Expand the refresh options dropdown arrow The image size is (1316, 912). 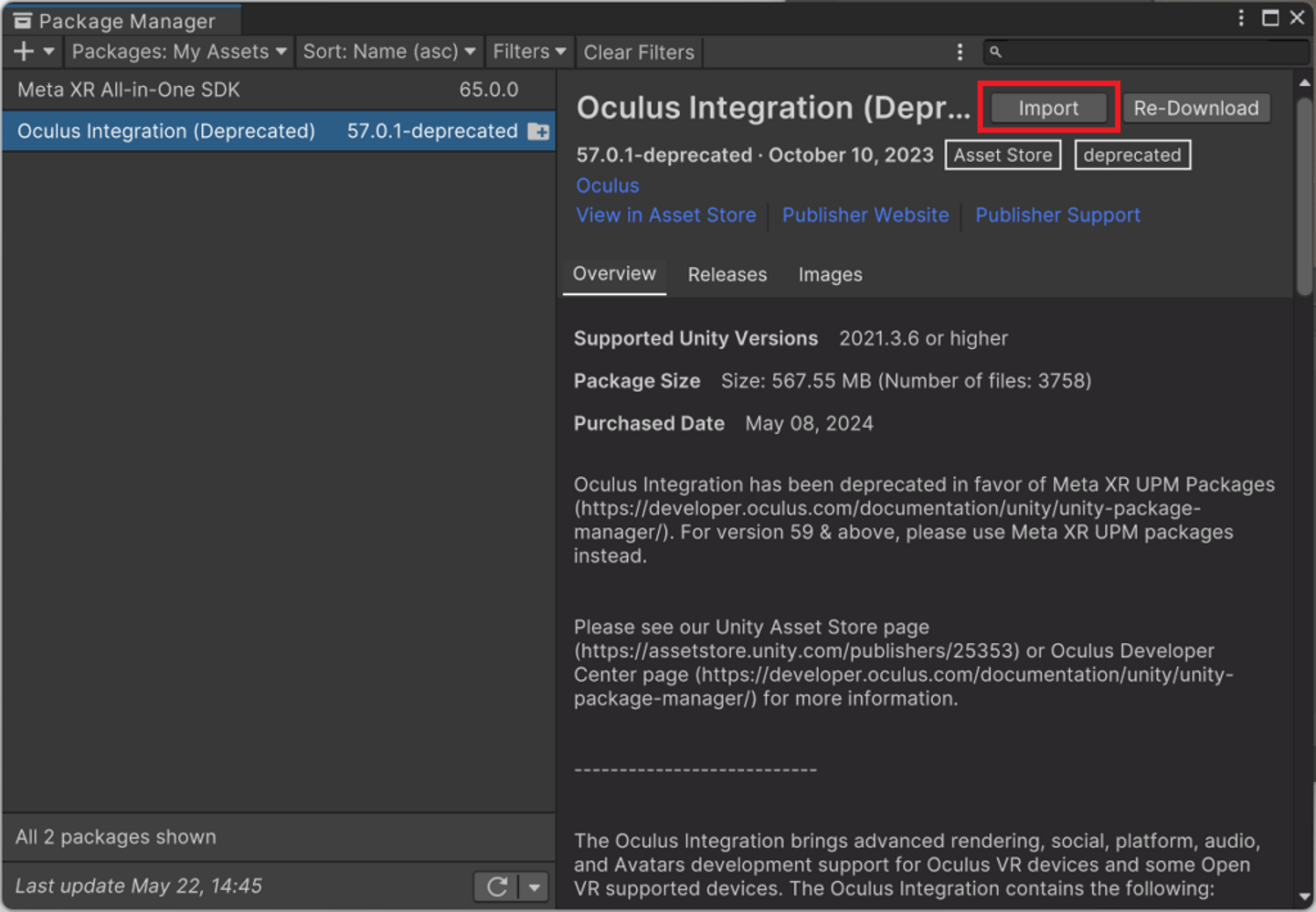[x=534, y=886]
